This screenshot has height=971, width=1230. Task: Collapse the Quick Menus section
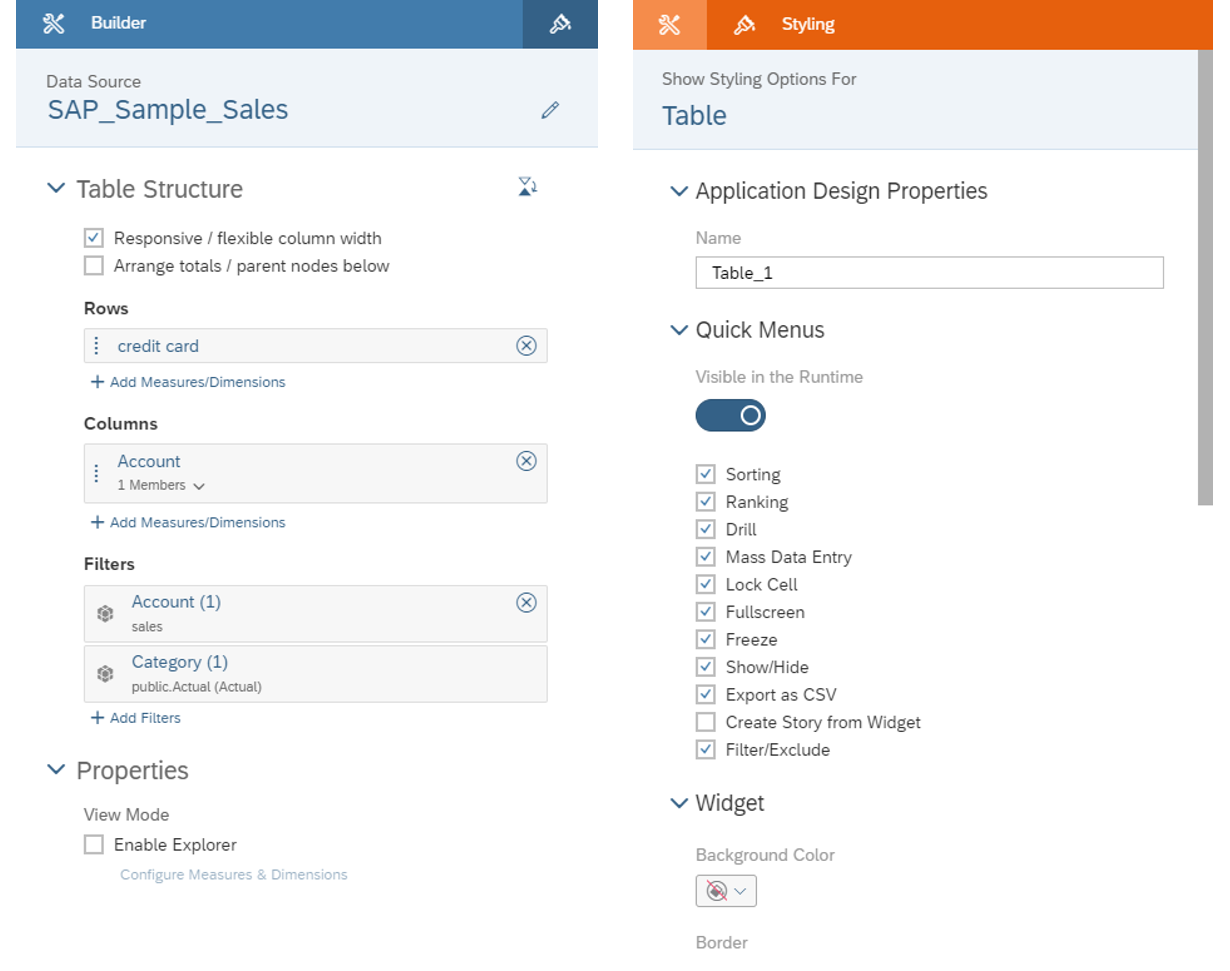[680, 331]
